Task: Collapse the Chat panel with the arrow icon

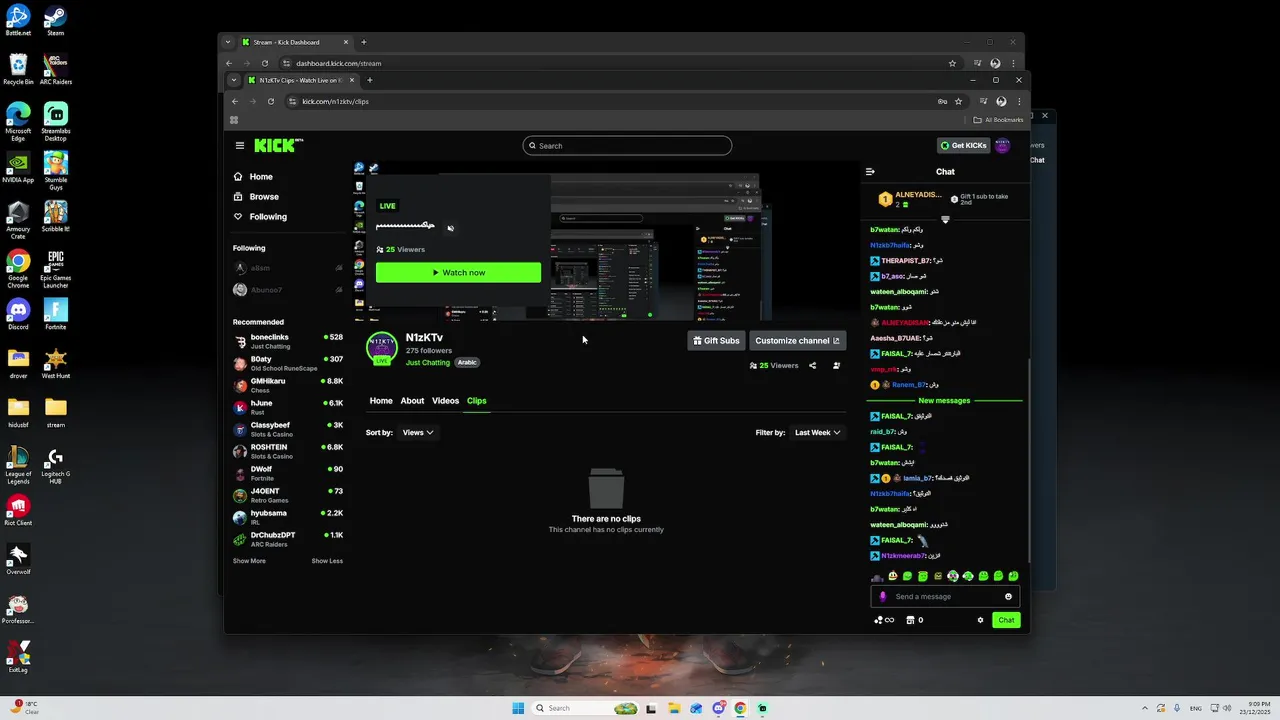Action: [x=870, y=172]
